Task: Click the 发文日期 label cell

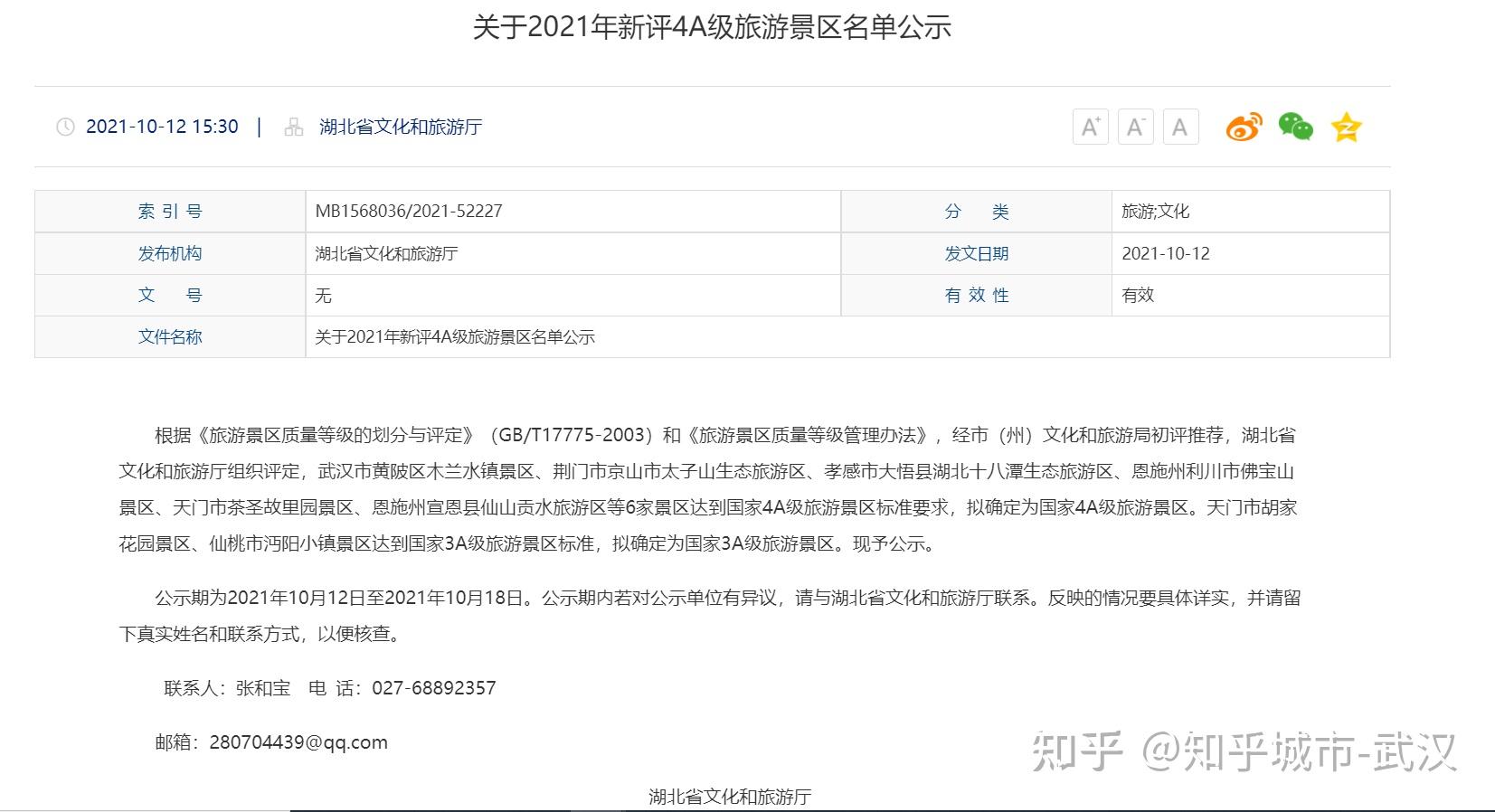Action: [977, 253]
